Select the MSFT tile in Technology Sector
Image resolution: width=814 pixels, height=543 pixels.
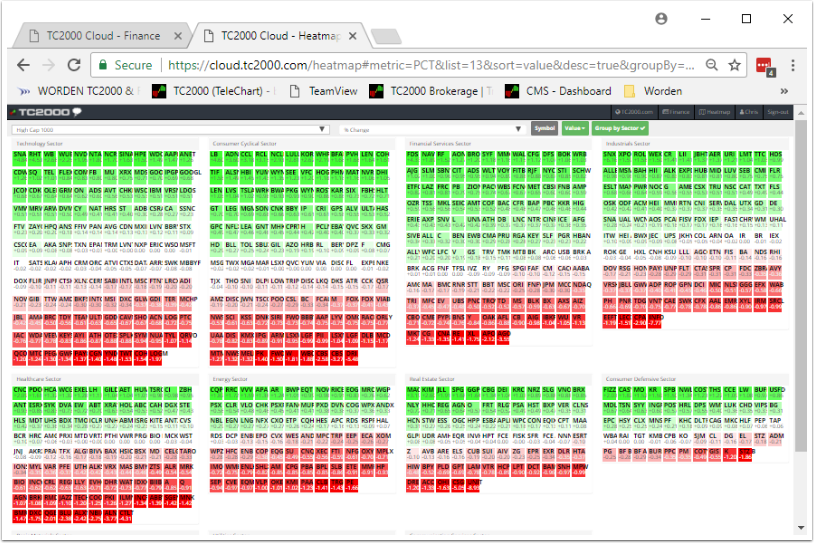186,248
